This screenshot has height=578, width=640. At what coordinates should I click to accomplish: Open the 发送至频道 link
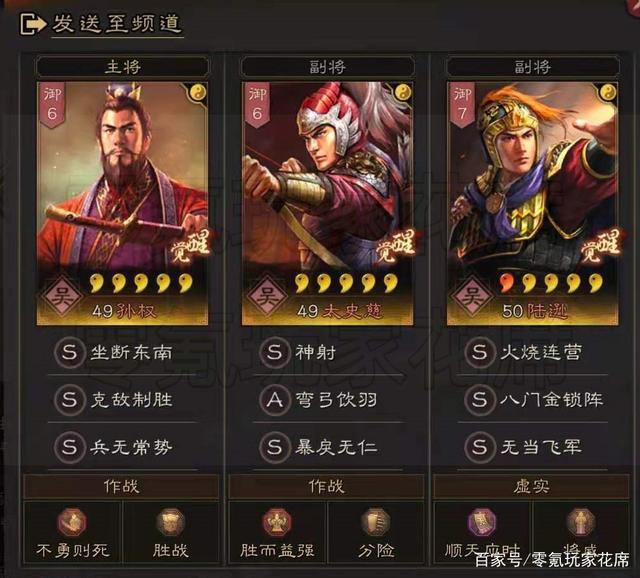coord(117,23)
